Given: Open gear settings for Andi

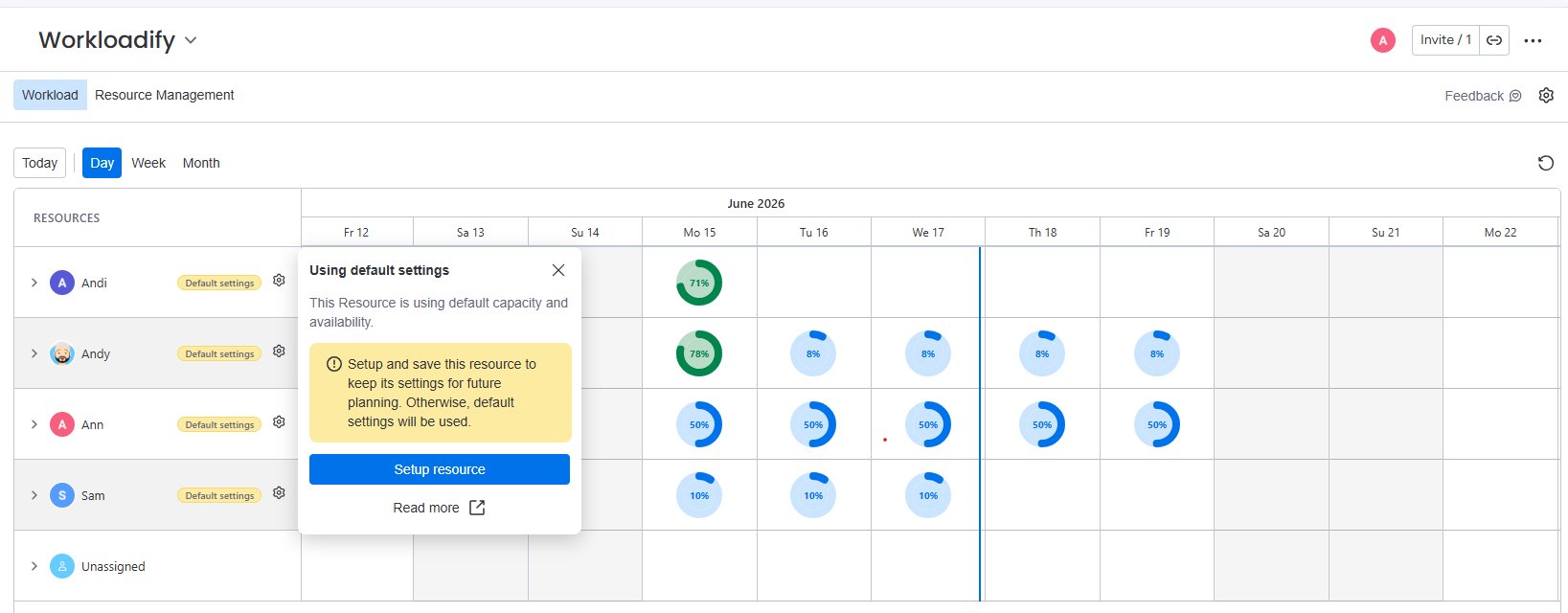Looking at the screenshot, I should (279, 281).
